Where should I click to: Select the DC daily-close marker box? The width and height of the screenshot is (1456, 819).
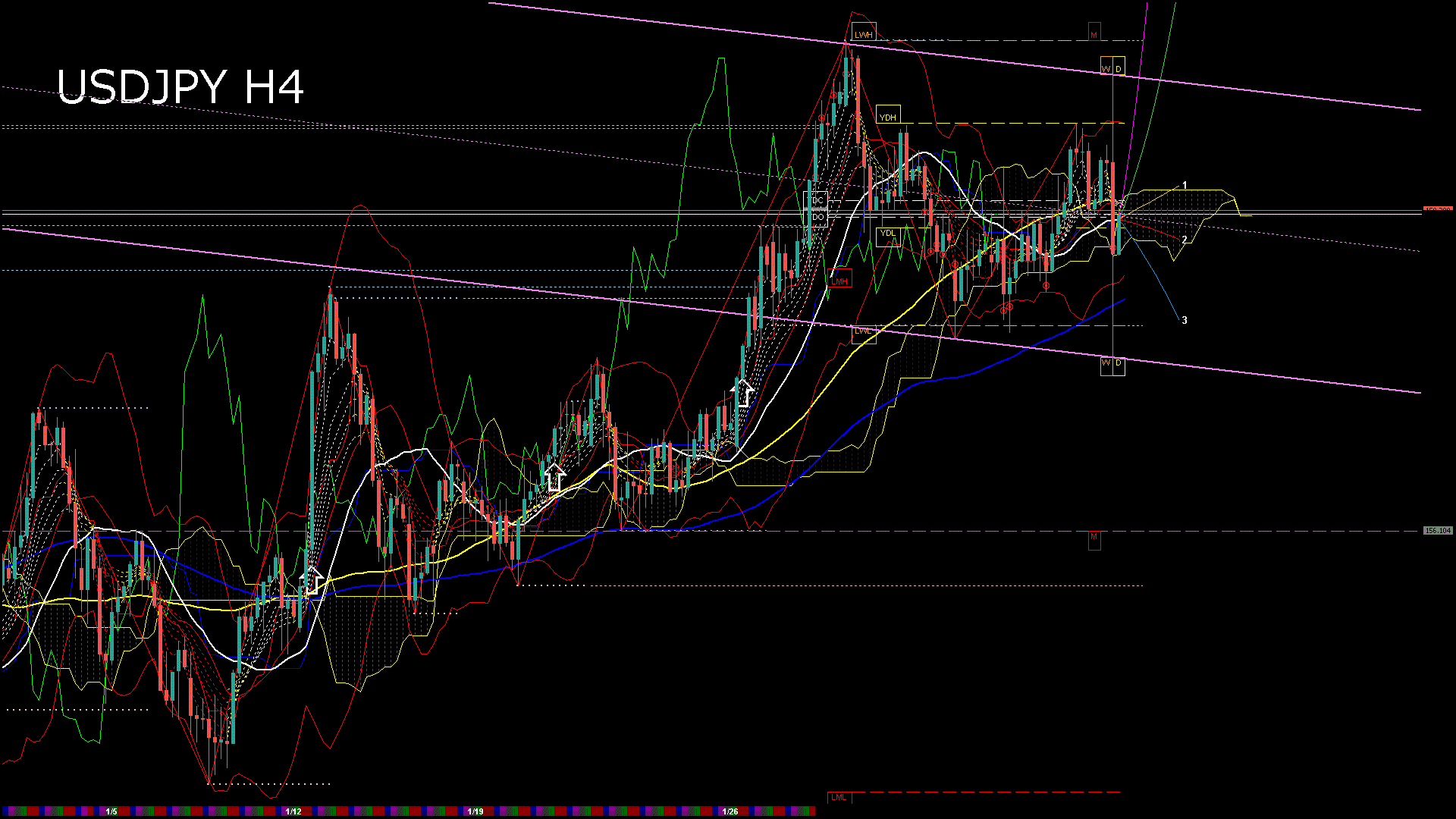coord(817,201)
